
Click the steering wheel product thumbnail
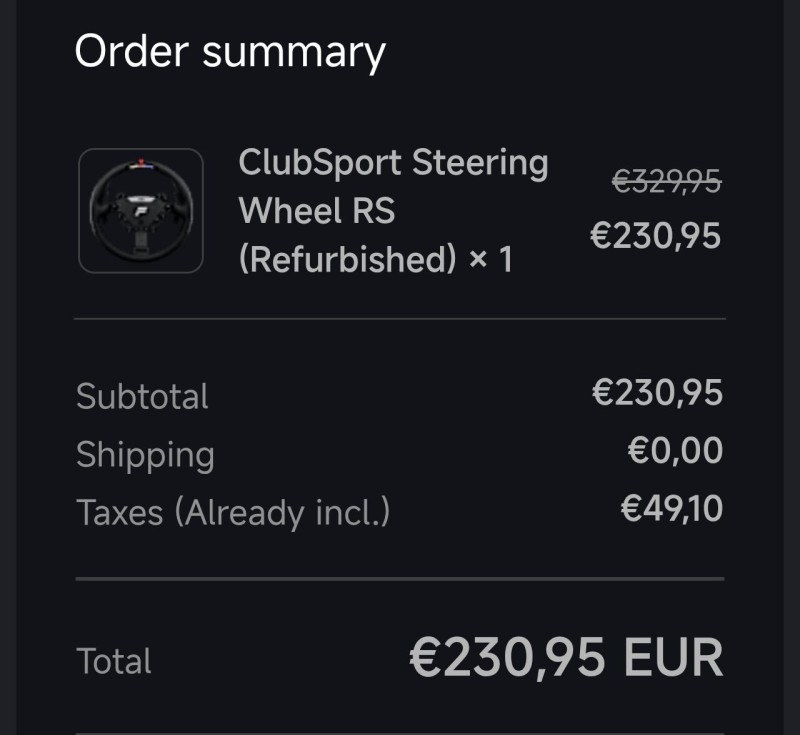[141, 211]
